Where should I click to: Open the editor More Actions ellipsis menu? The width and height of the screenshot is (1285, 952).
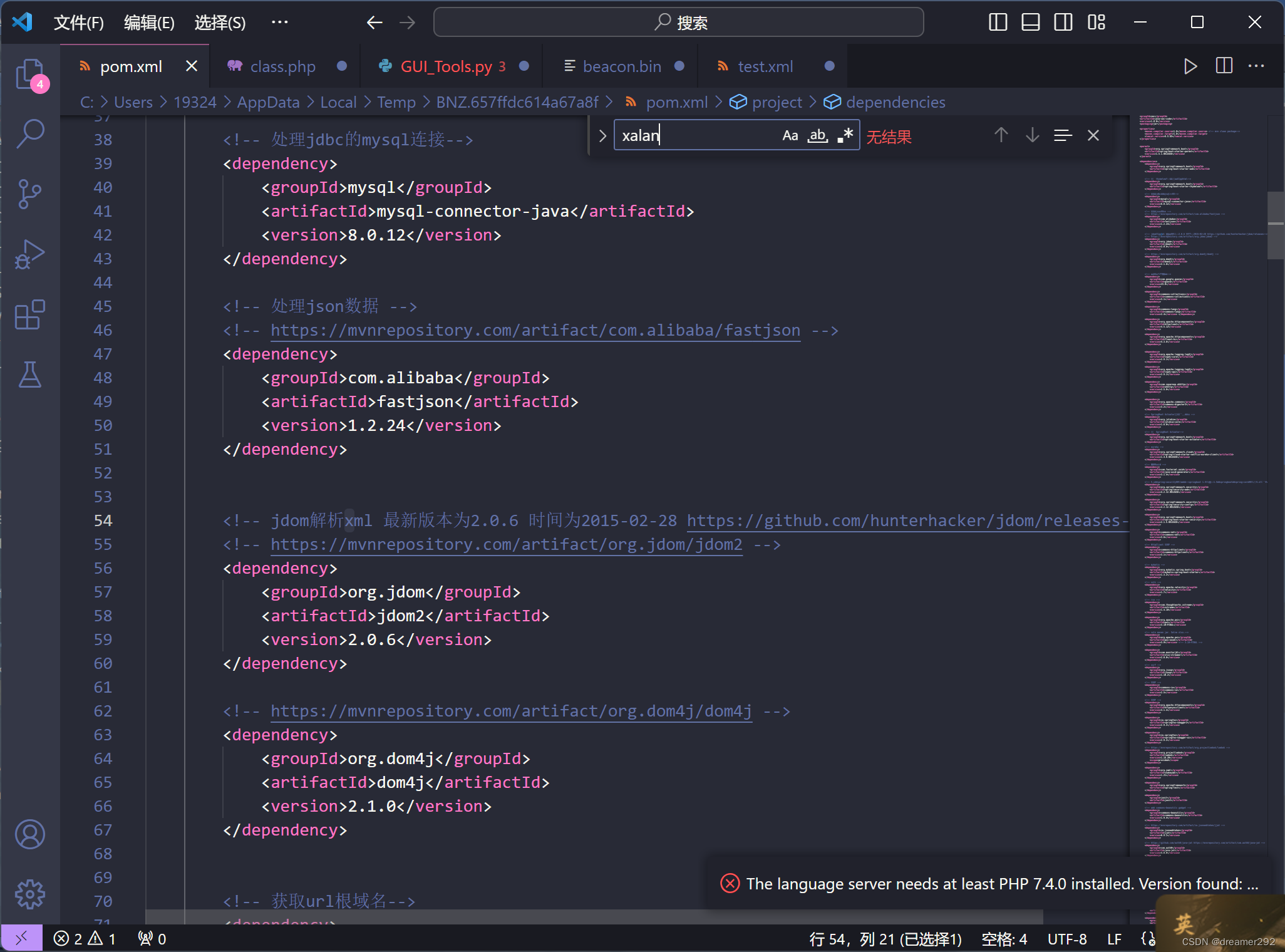[x=1256, y=66]
